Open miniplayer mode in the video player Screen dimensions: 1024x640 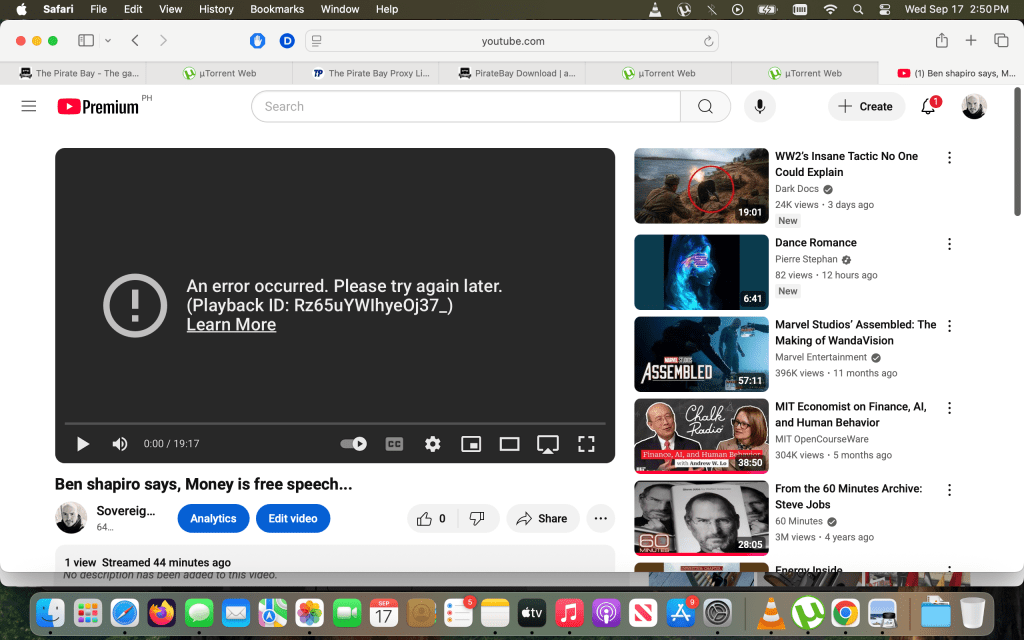pyautogui.click(x=471, y=444)
